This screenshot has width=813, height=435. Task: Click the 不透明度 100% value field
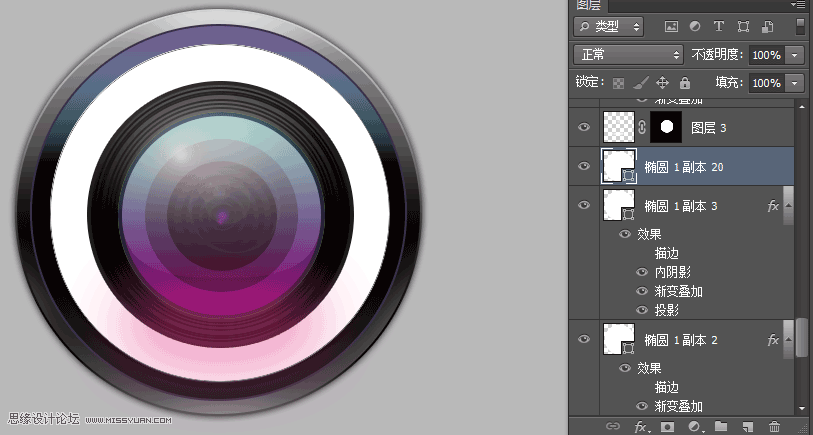[x=767, y=54]
